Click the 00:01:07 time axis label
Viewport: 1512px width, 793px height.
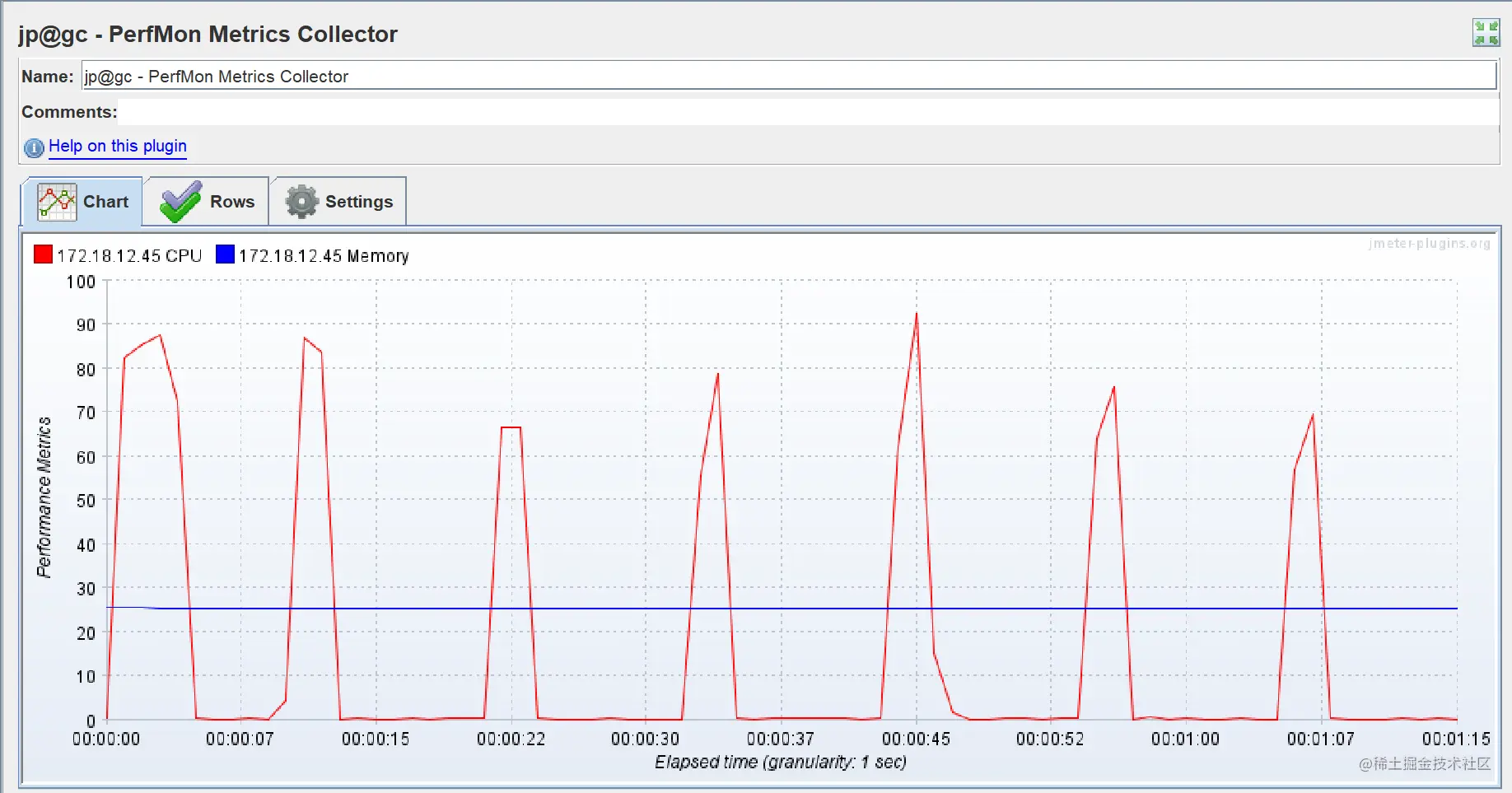pyautogui.click(x=1321, y=739)
